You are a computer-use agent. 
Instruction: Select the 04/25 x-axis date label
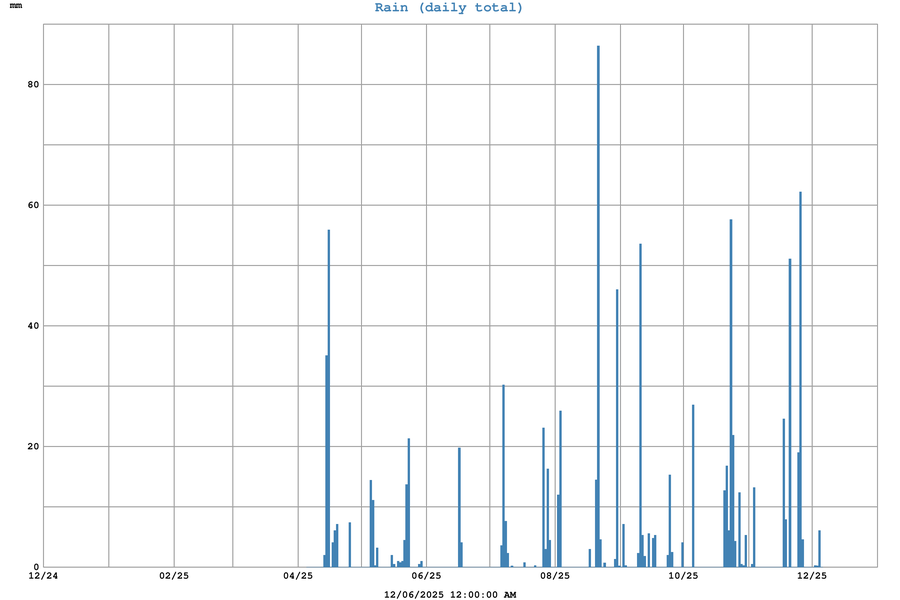pos(298,576)
